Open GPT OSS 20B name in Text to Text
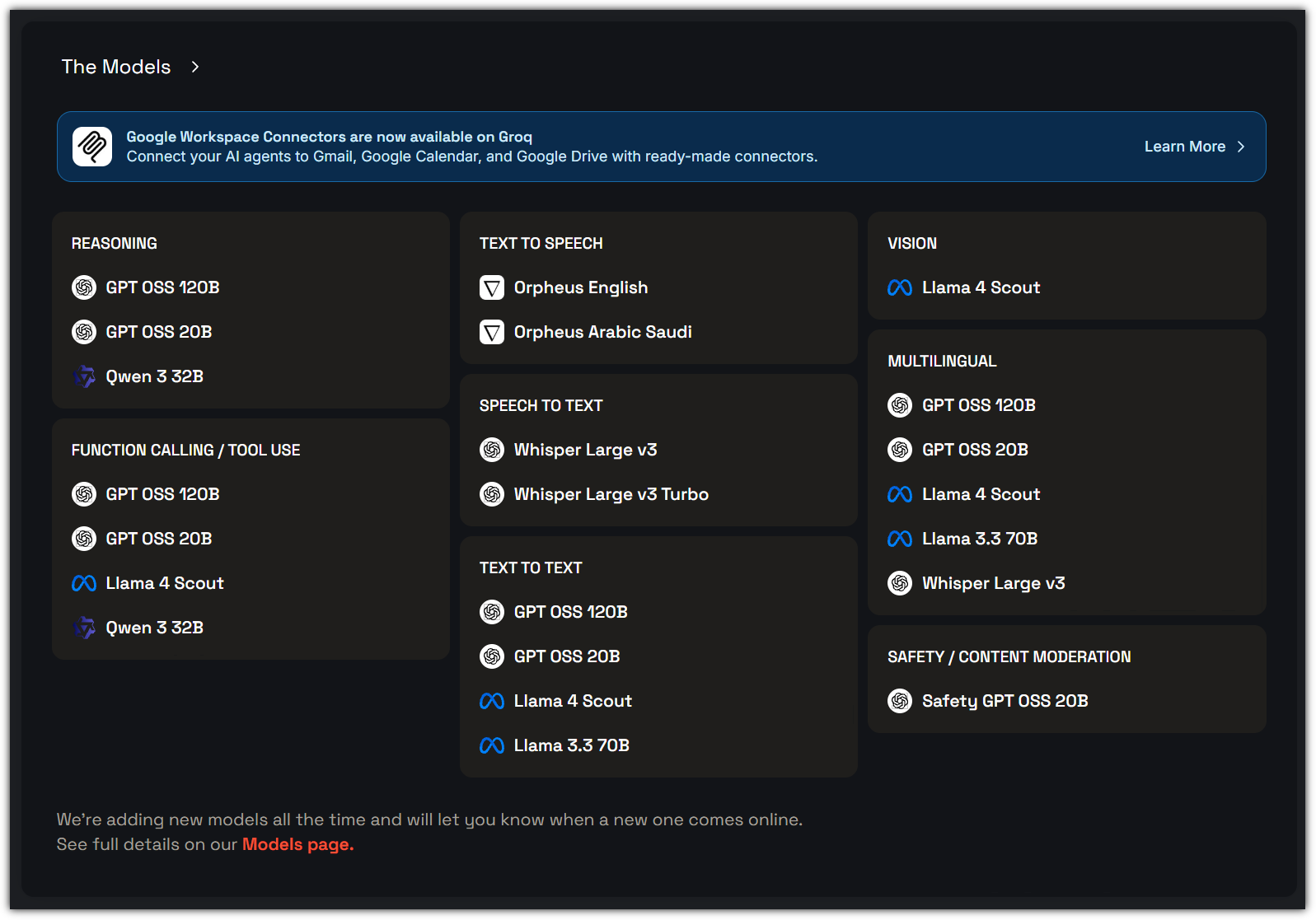The width and height of the screenshot is (1316, 920). tap(567, 656)
